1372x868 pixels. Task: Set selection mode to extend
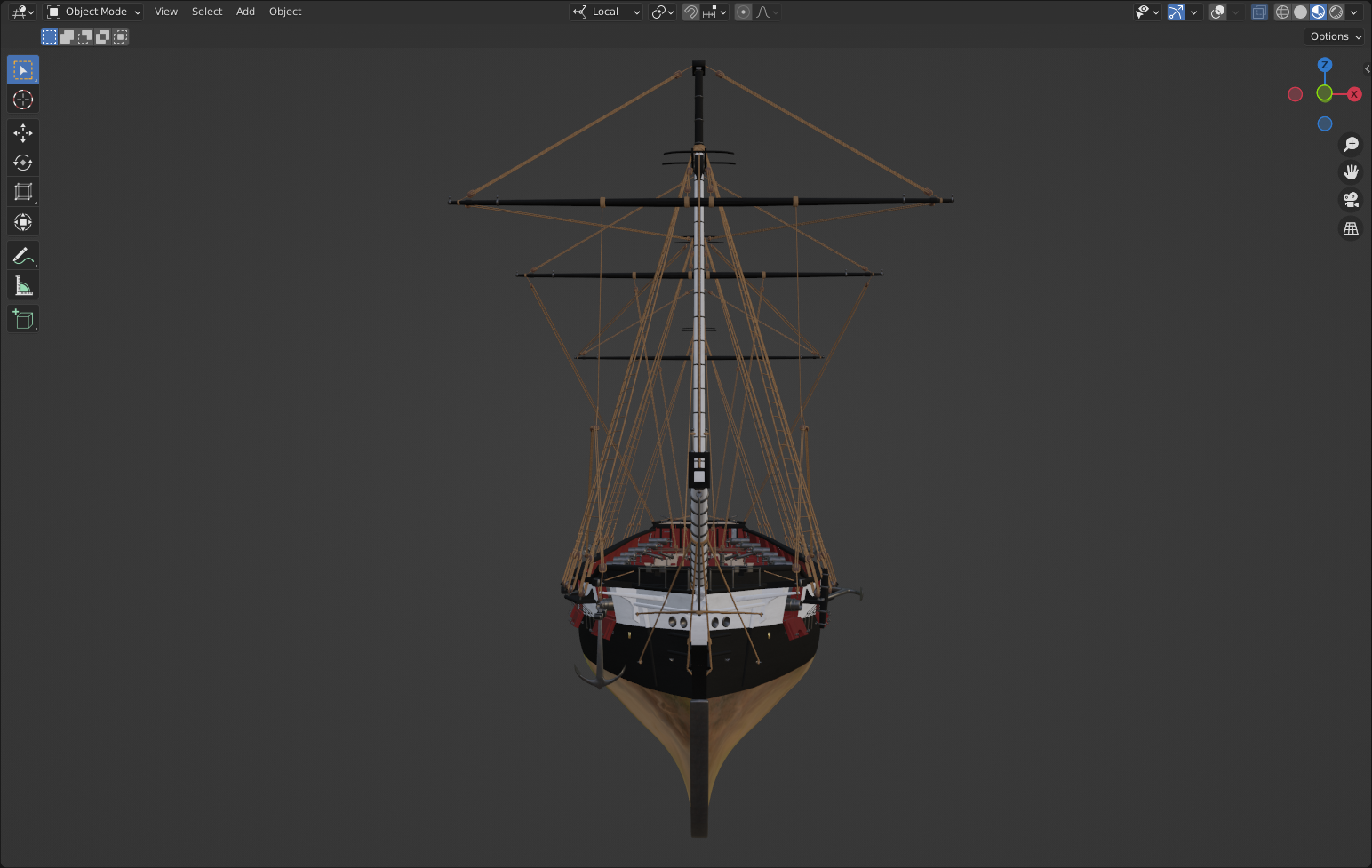click(x=67, y=36)
